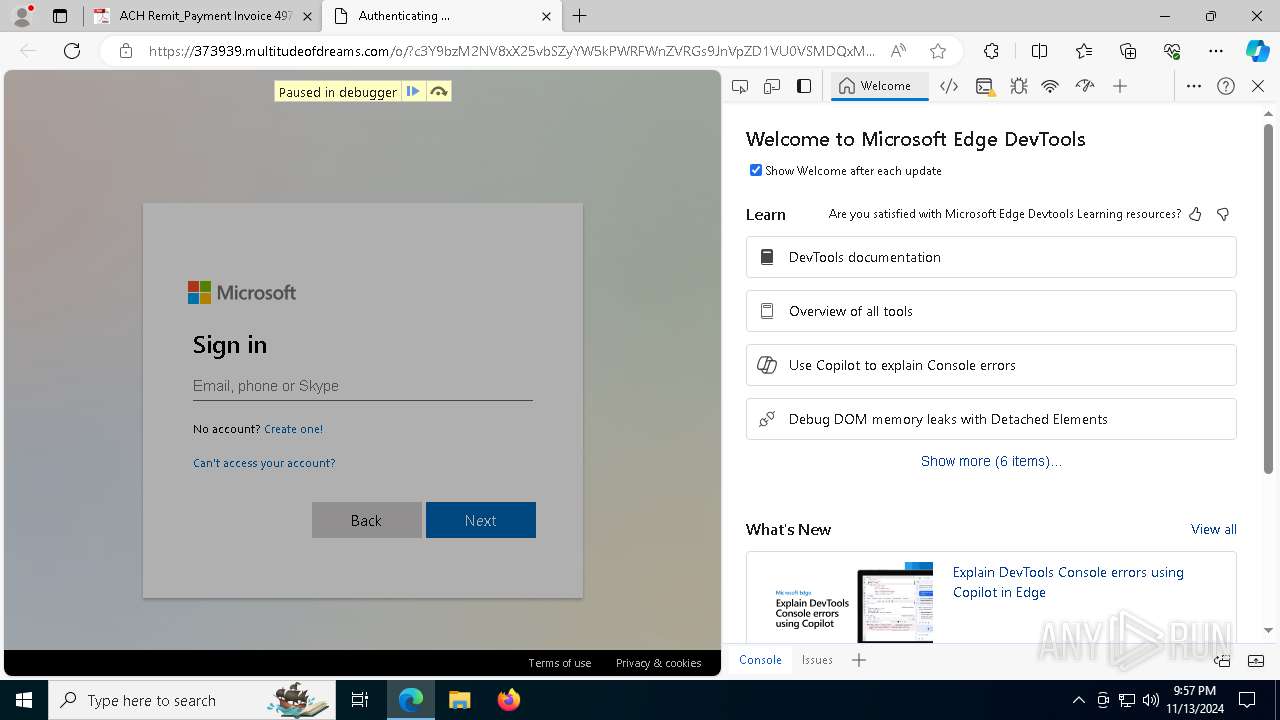Open Explain DevTools Console errors article
The width and height of the screenshot is (1280, 720).
pyautogui.click(x=1068, y=582)
